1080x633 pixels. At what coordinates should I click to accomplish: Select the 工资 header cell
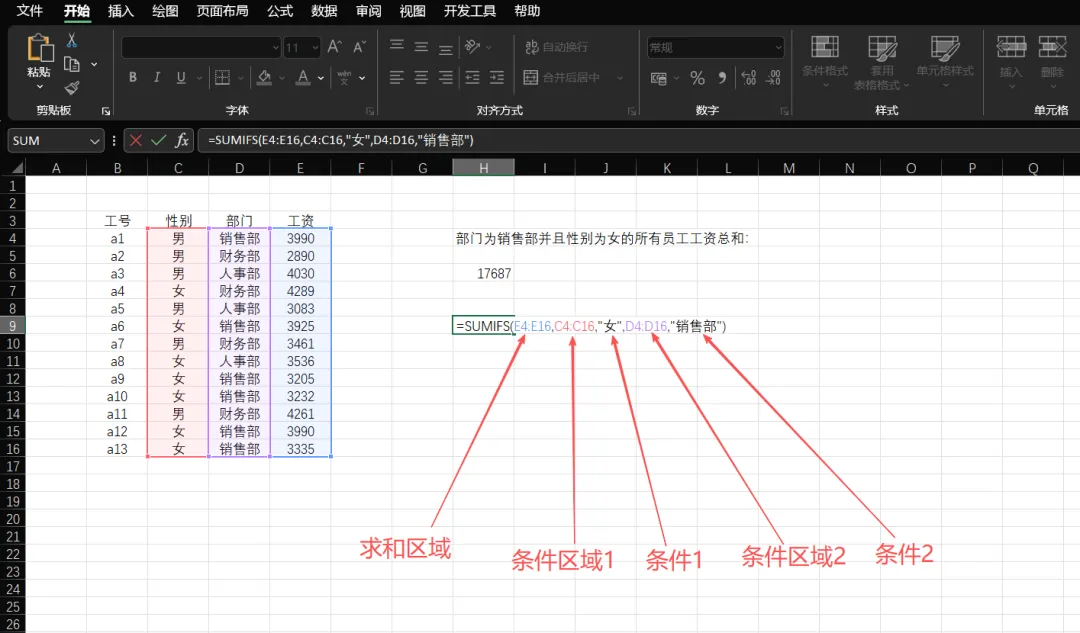point(300,220)
